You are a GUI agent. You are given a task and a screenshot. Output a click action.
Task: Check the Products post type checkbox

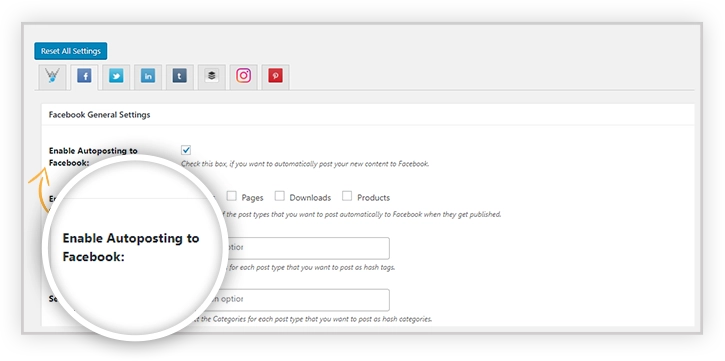click(x=347, y=196)
